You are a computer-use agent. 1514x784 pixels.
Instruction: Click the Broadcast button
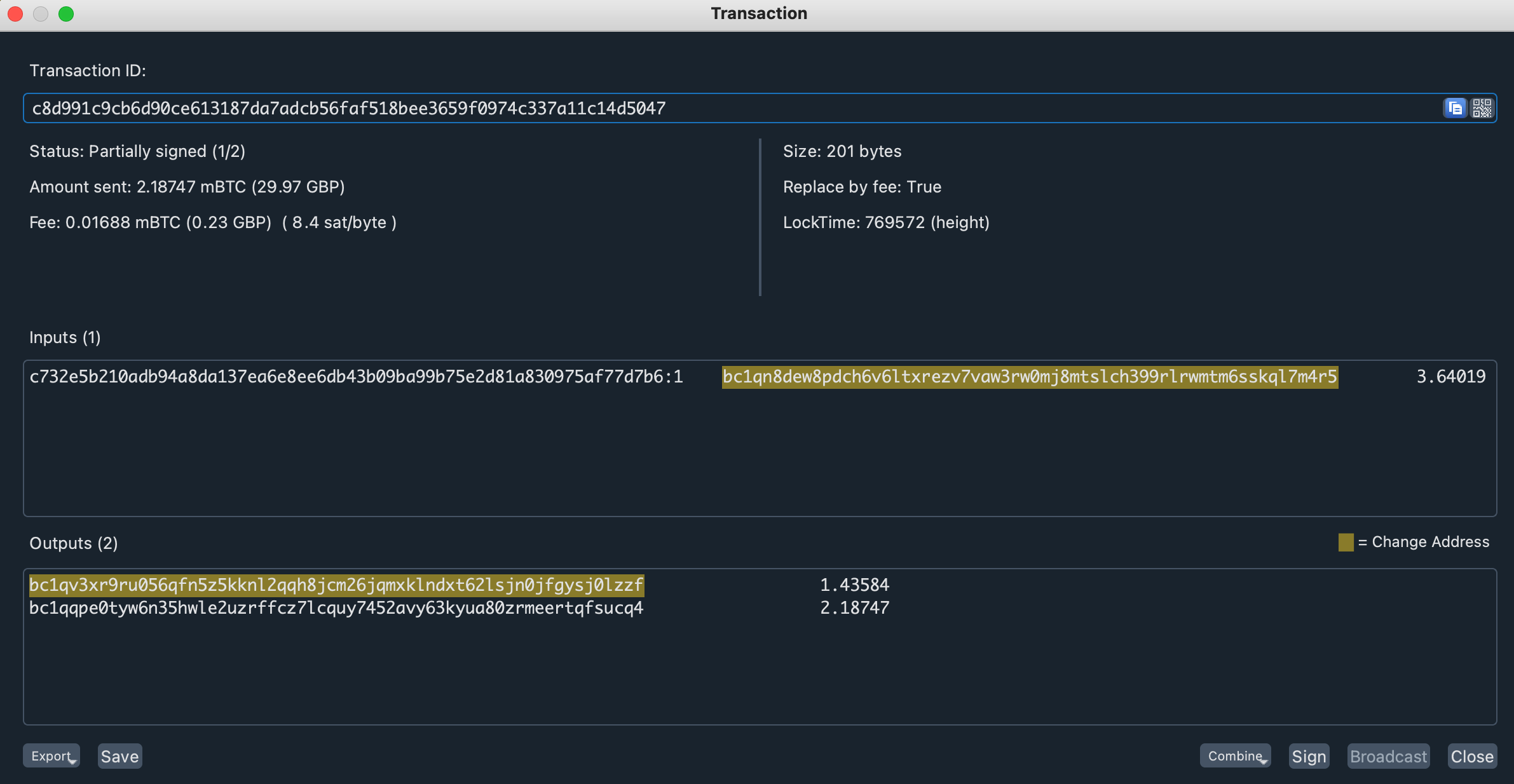pyautogui.click(x=1388, y=756)
